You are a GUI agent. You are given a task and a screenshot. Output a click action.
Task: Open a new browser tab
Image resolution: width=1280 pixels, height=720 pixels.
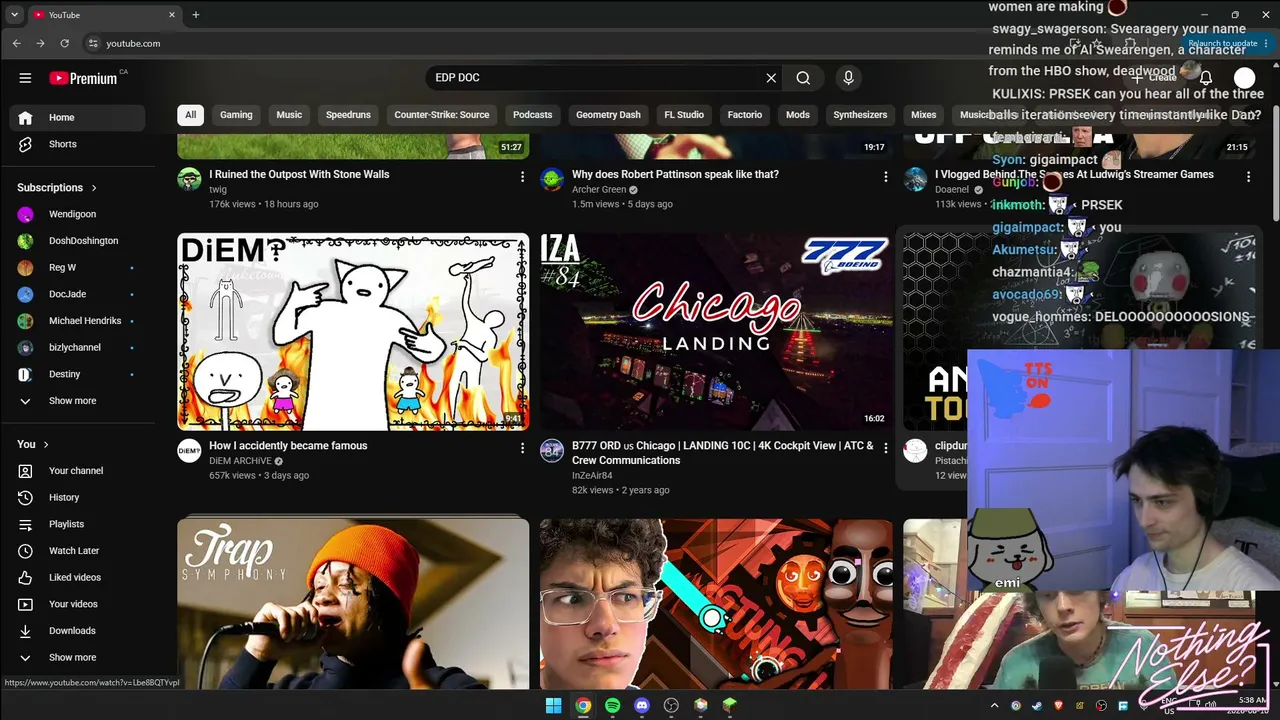coord(196,15)
